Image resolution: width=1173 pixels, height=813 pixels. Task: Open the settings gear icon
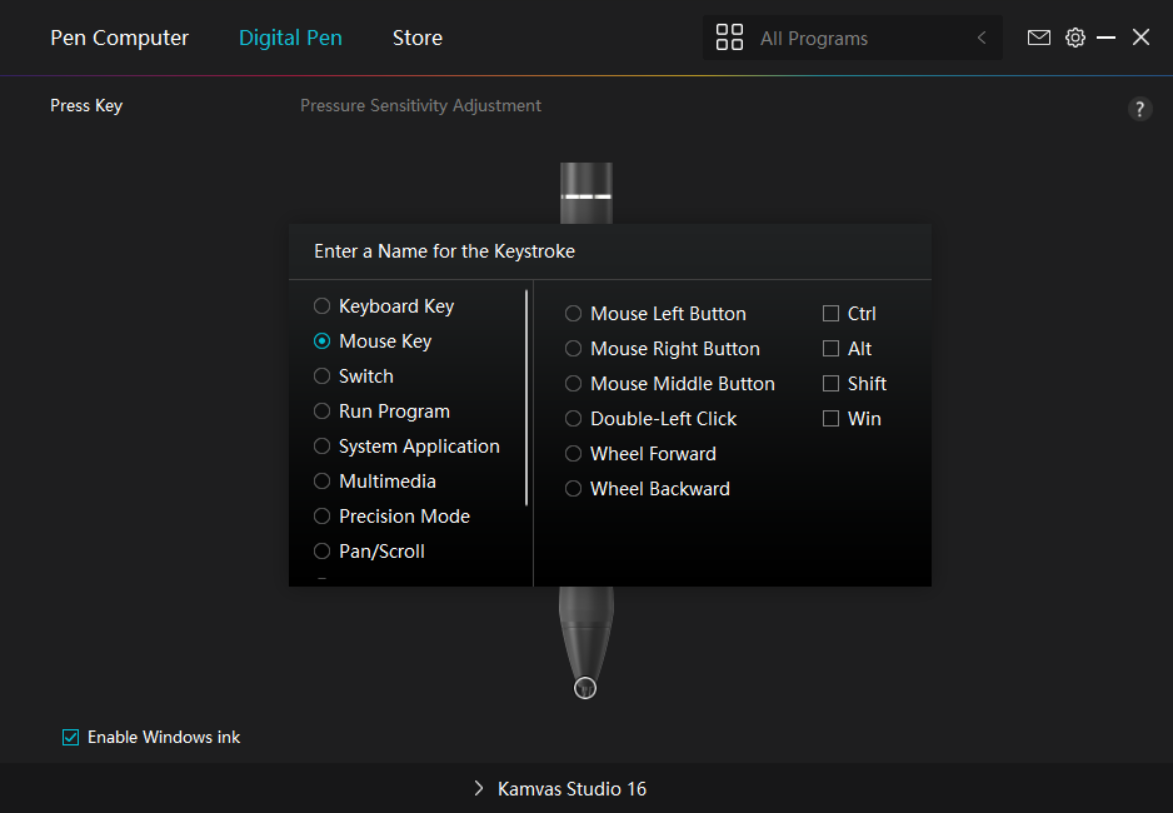click(1075, 38)
